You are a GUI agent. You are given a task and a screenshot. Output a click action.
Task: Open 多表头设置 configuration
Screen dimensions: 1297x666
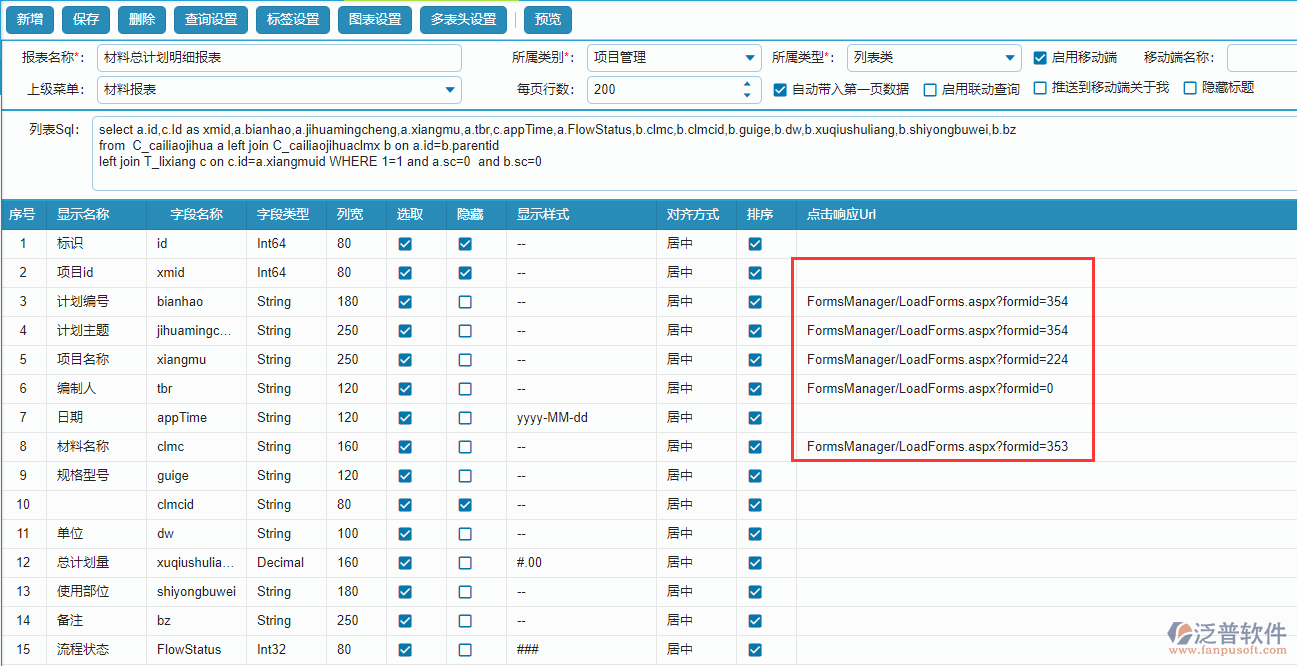[463, 19]
